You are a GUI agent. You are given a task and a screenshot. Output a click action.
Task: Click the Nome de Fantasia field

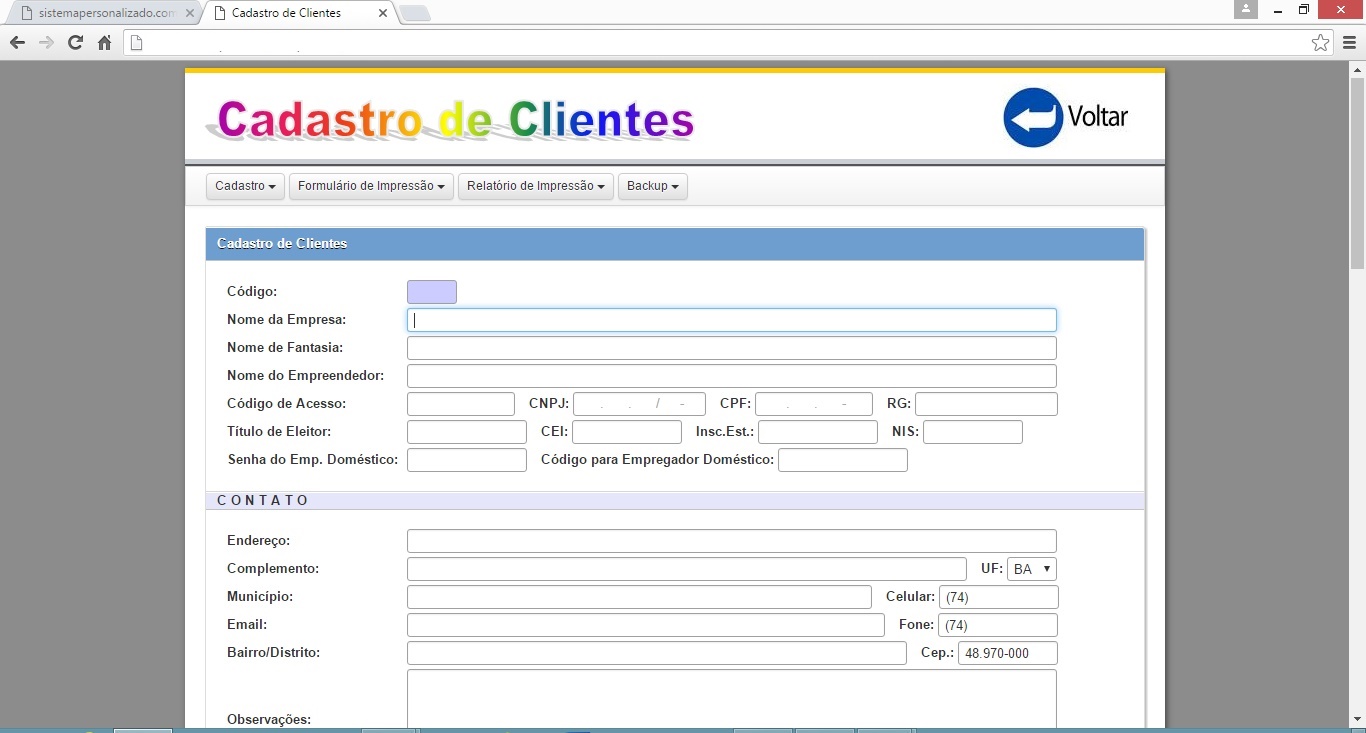pyautogui.click(x=731, y=348)
